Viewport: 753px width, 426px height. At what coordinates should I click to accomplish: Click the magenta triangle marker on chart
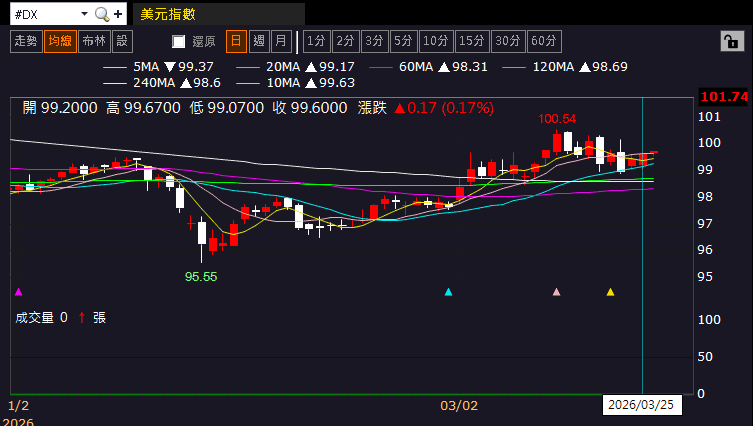tap(18, 292)
